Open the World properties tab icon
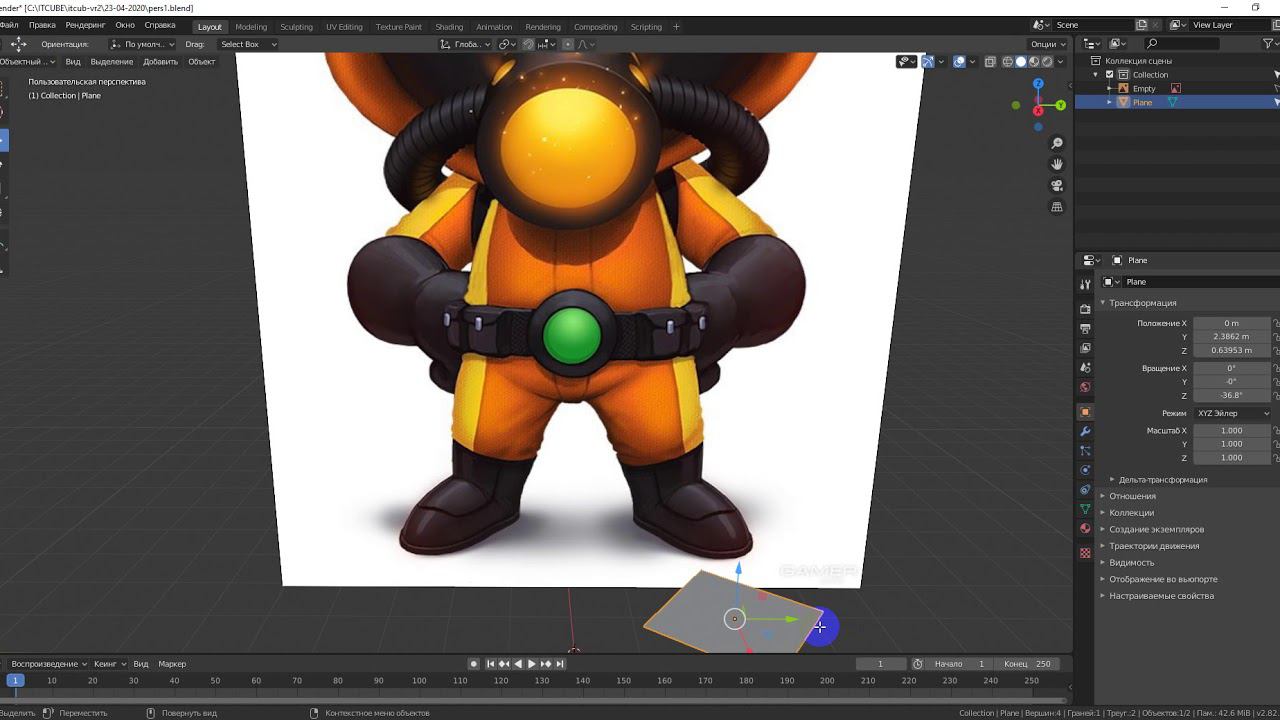This screenshot has height=720, width=1280. click(1085, 387)
